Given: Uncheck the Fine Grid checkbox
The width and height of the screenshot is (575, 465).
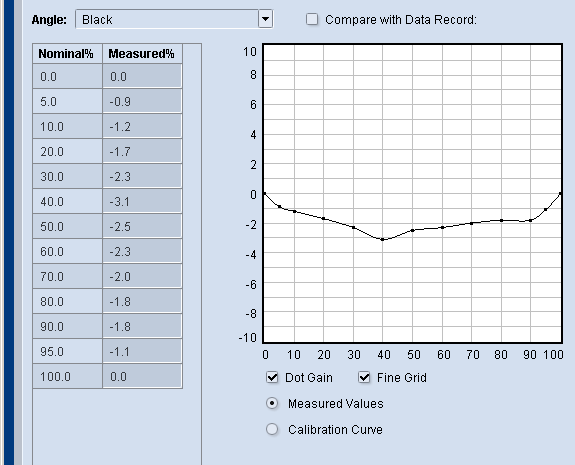Looking at the screenshot, I should pyautogui.click(x=364, y=377).
